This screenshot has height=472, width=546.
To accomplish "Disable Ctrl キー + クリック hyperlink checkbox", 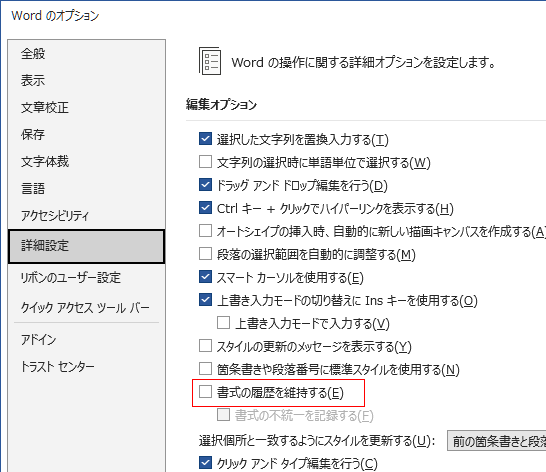I will point(205,208).
